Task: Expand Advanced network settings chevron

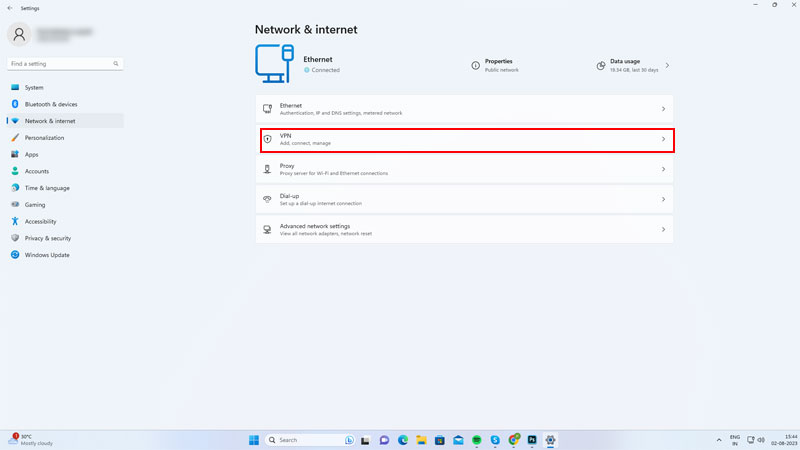Action: click(x=663, y=229)
